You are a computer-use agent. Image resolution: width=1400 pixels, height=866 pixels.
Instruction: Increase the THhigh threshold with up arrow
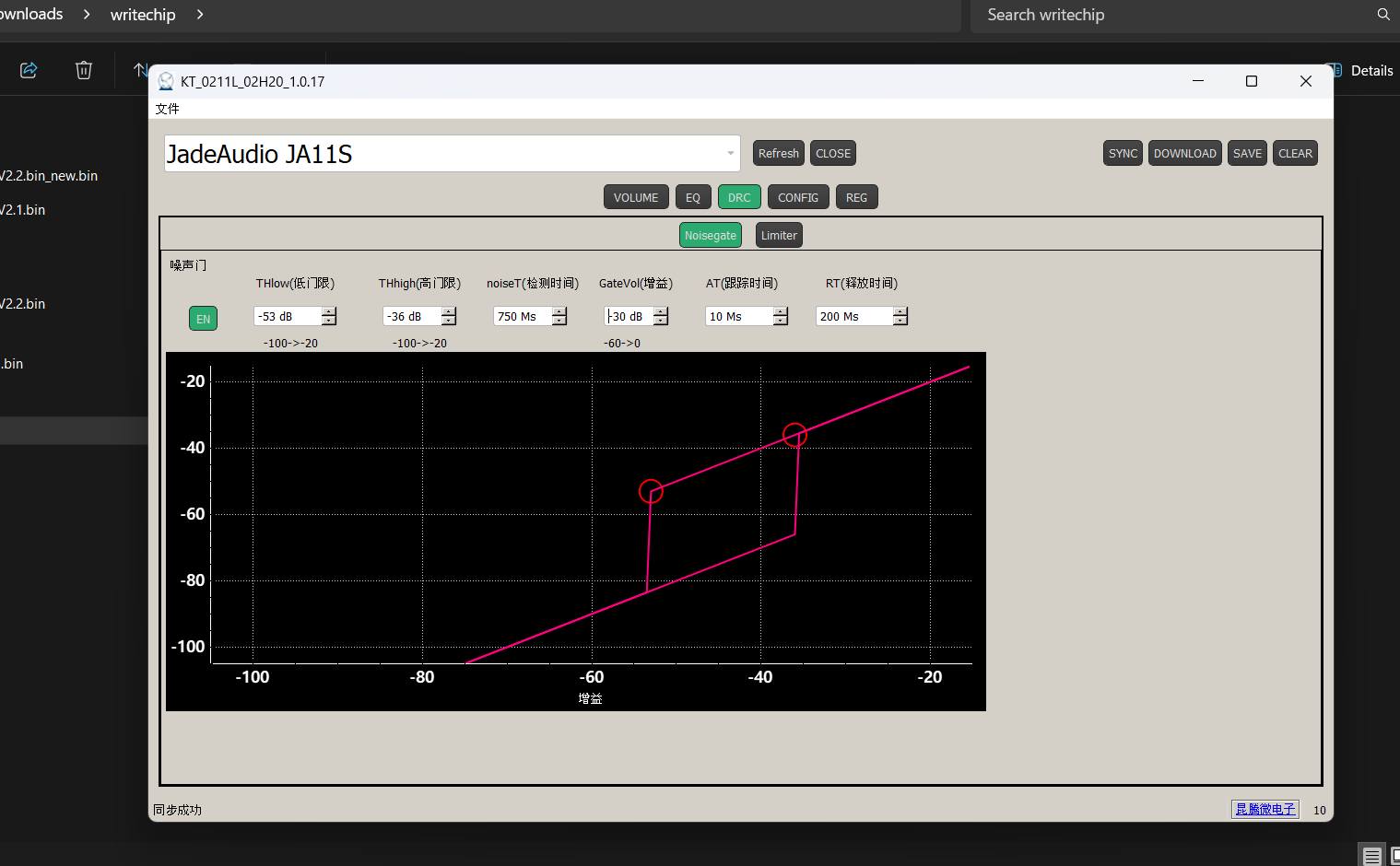449,311
